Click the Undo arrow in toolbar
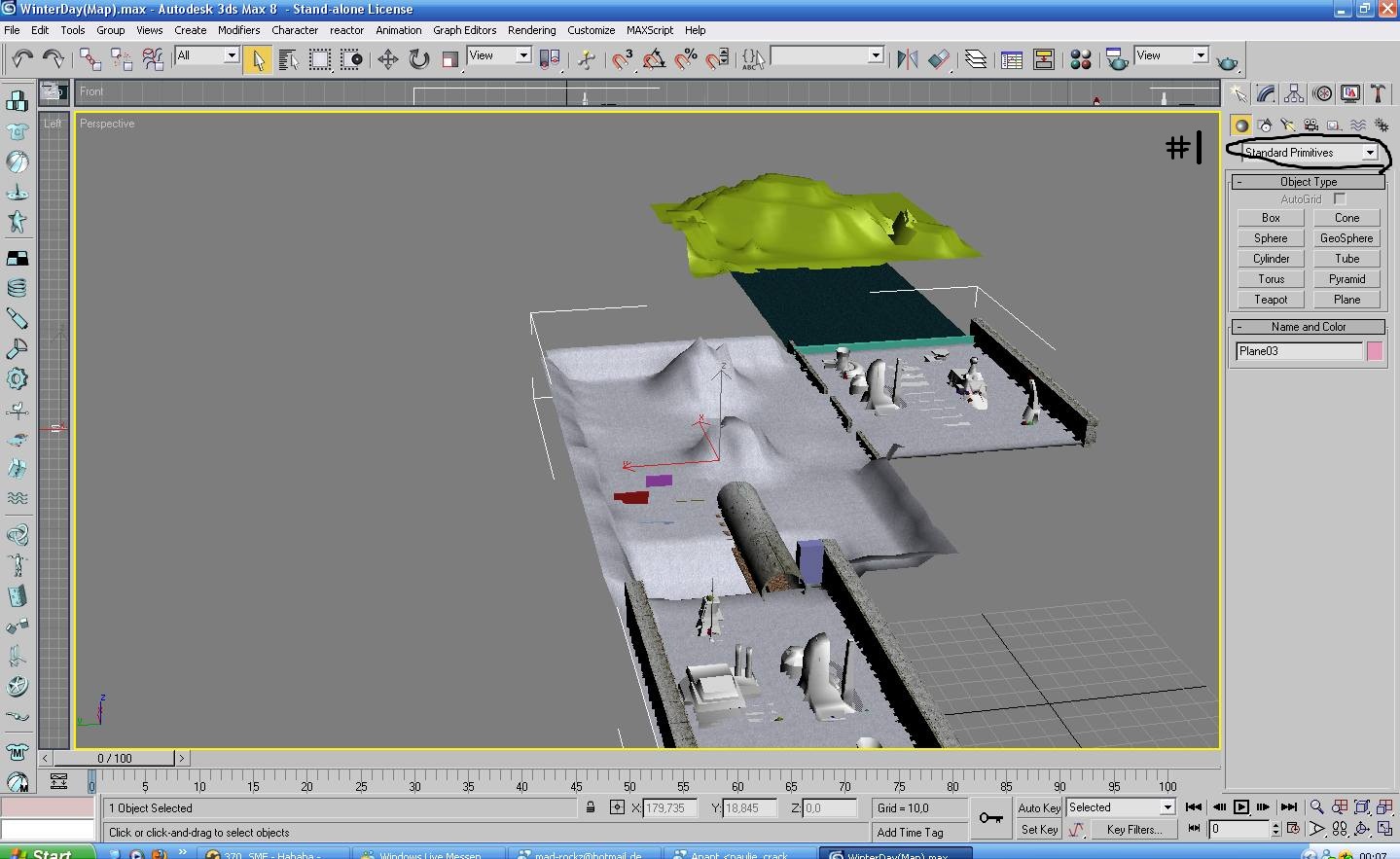Image resolution: width=1400 pixels, height=859 pixels. tap(22, 60)
